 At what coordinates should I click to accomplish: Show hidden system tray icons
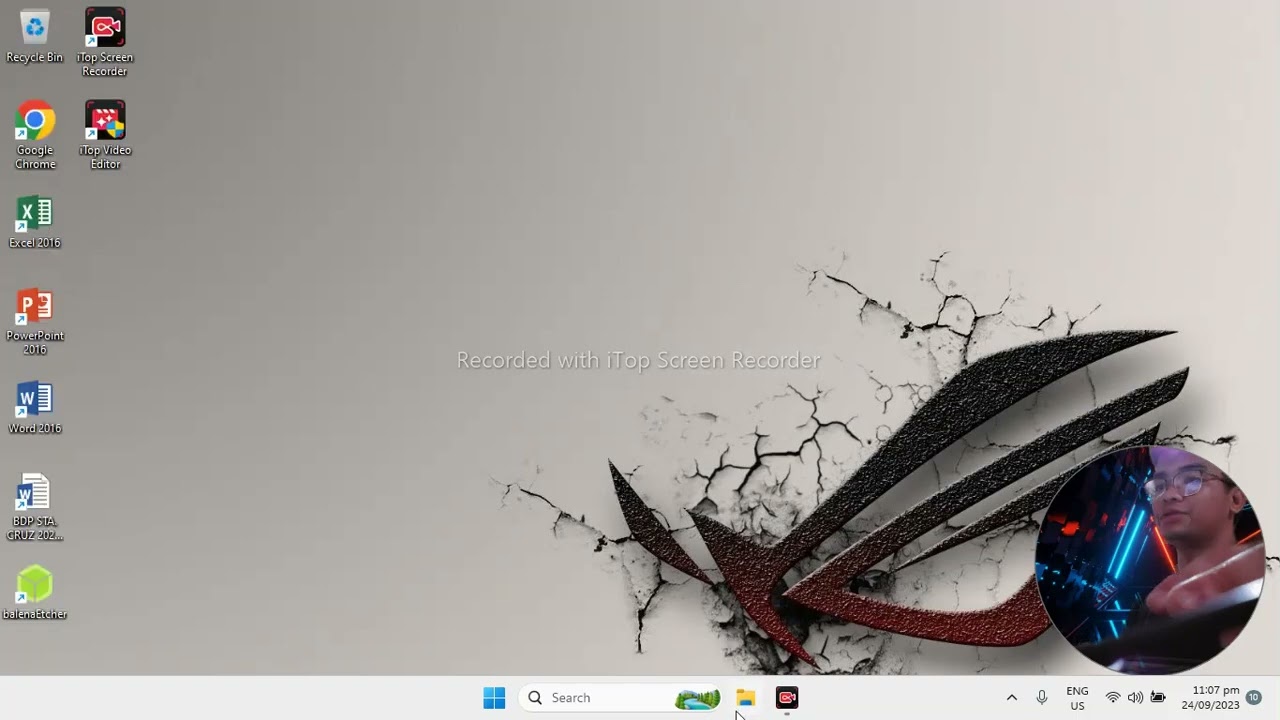[1011, 698]
